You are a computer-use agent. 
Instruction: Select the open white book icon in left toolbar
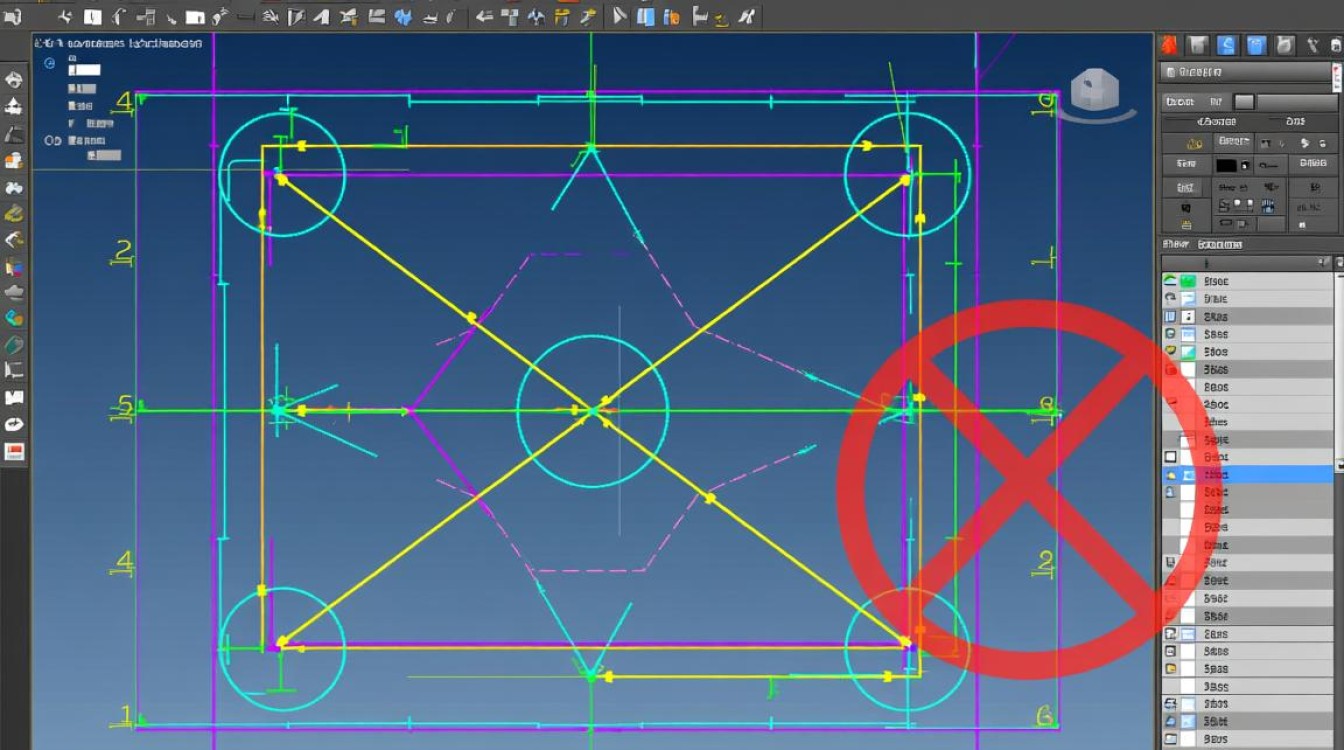pyautogui.click(x=14, y=397)
